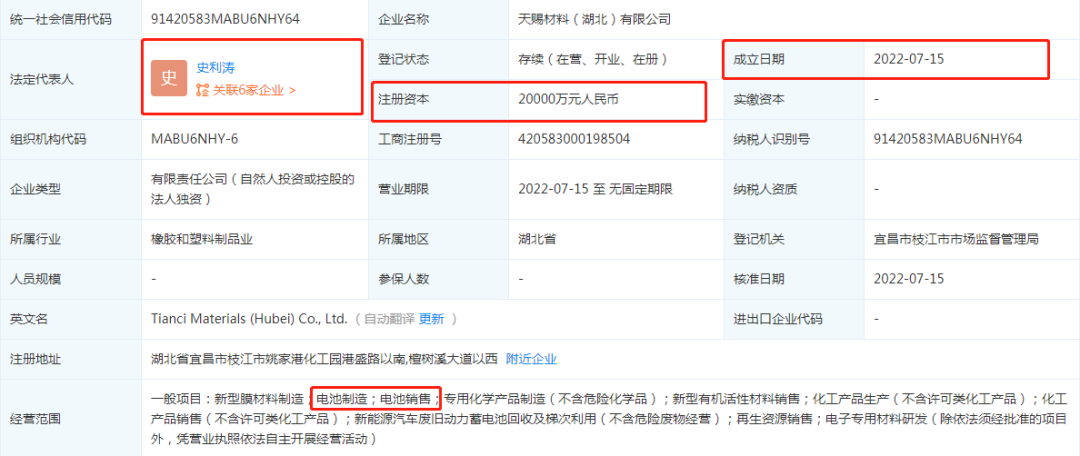Click the 法定代表人 label cell
The image size is (1080, 456).
coord(71,79)
